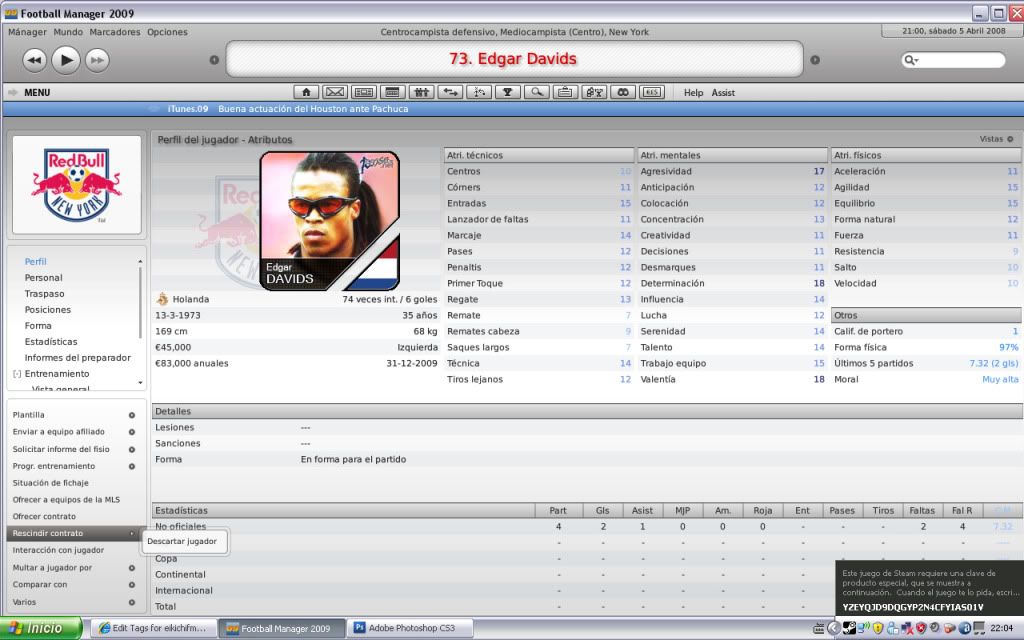Click the Help link
Screen dimensions: 1024x640
point(693,93)
